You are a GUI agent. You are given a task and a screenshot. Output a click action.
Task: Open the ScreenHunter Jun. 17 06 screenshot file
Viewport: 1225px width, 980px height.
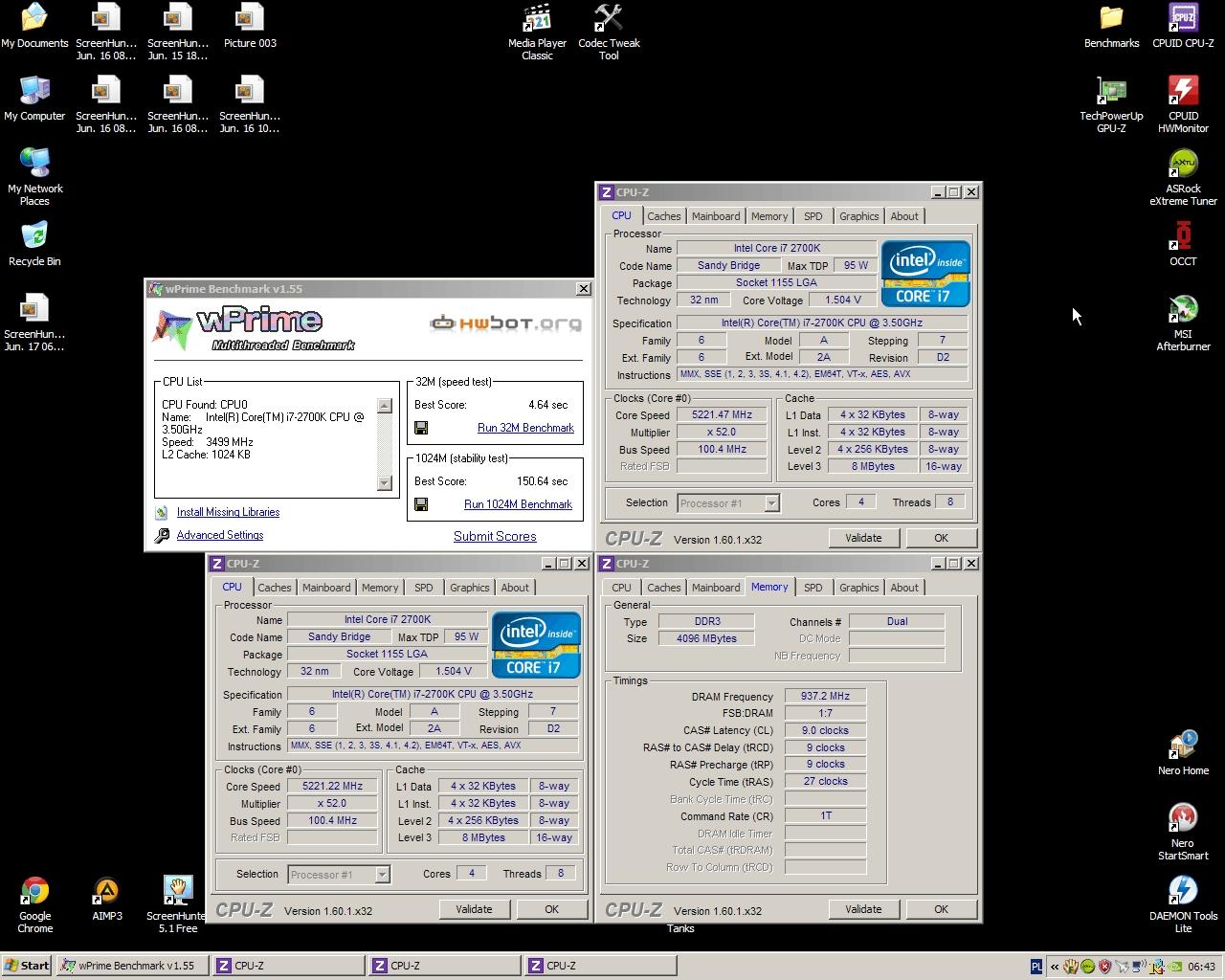[x=34, y=323]
